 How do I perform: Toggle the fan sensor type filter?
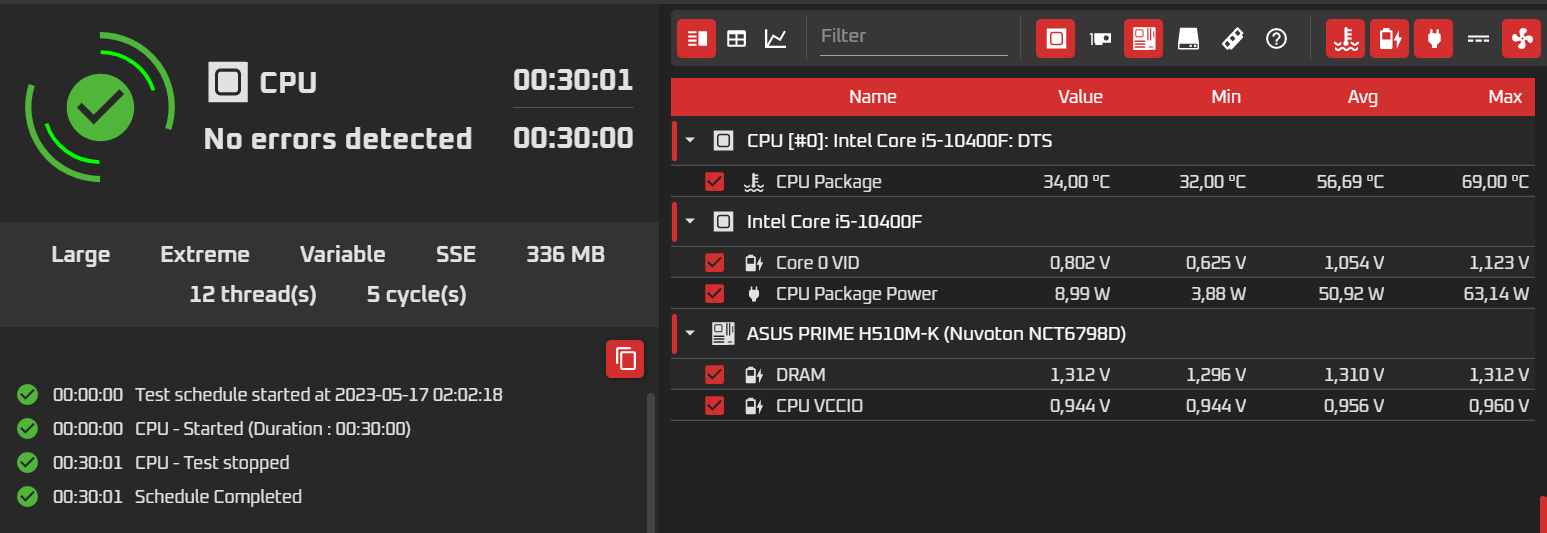tap(1522, 39)
